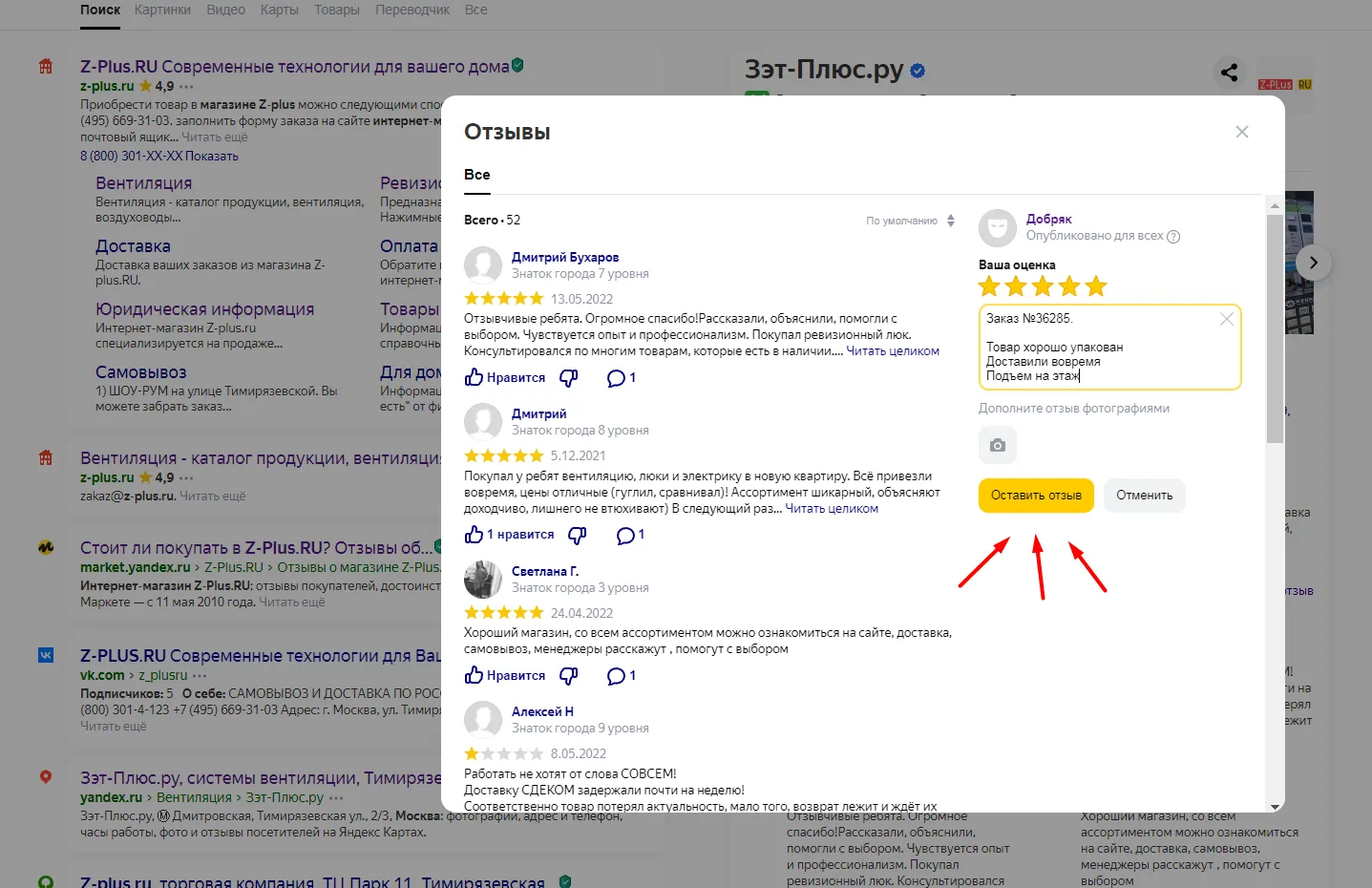Dislike Светлана Г.'s review
Viewport: 1372px width, 888px height.
click(x=569, y=676)
